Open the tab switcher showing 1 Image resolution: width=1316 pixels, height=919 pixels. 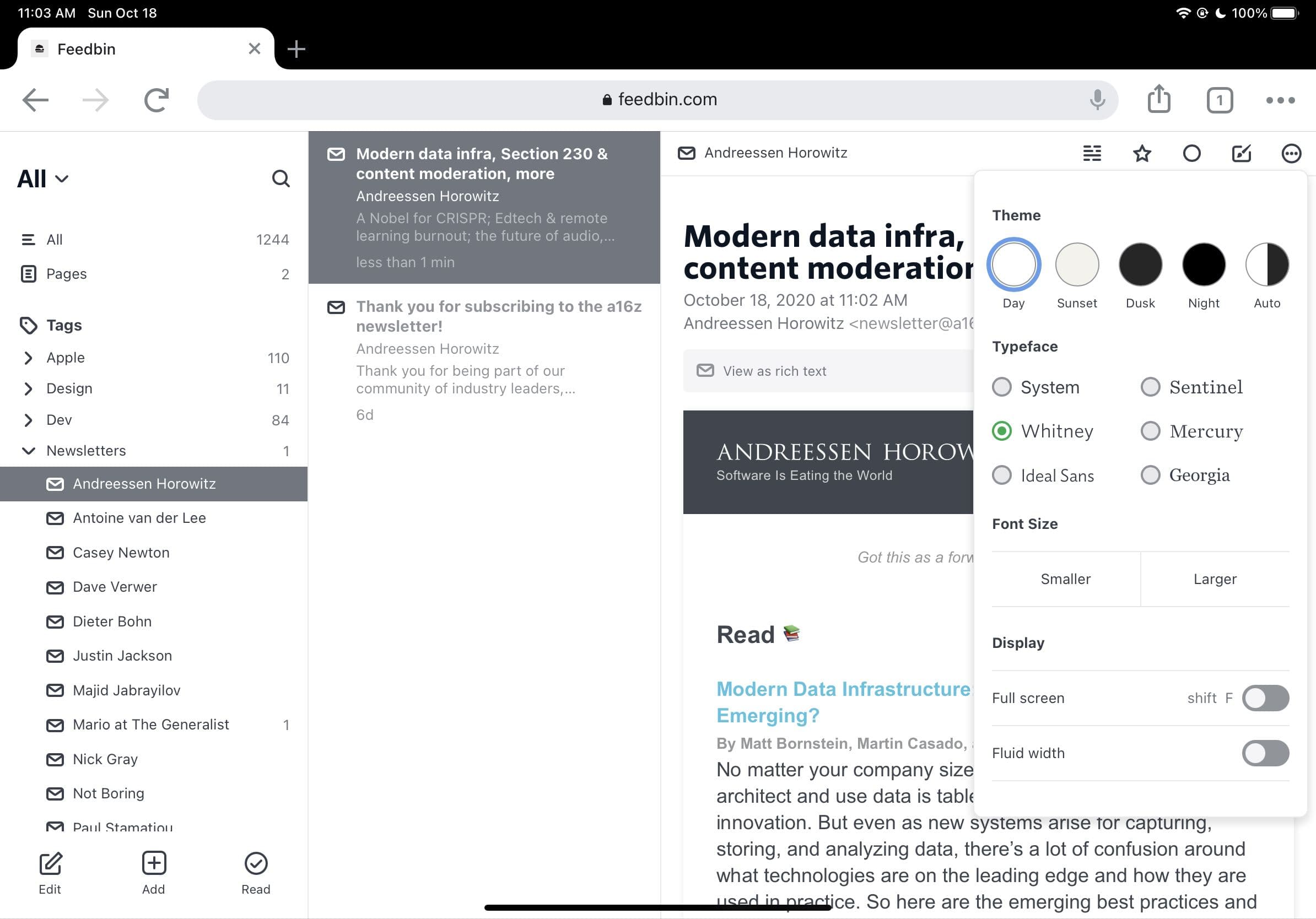pyautogui.click(x=1219, y=100)
